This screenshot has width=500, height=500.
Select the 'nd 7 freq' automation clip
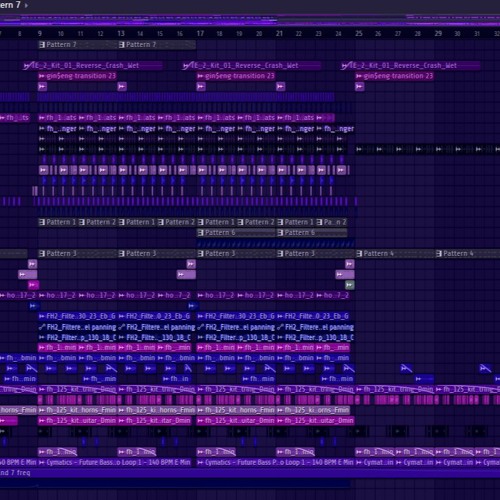(250, 473)
